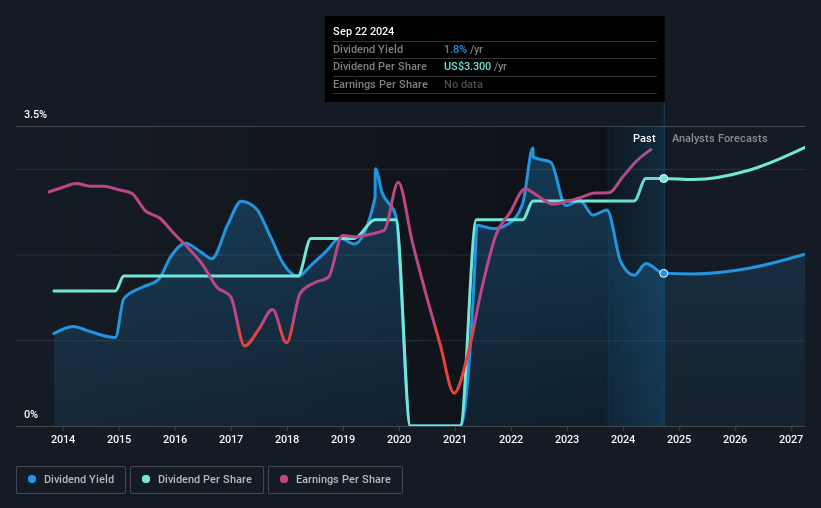Click the 2021 axis label

coord(455,439)
